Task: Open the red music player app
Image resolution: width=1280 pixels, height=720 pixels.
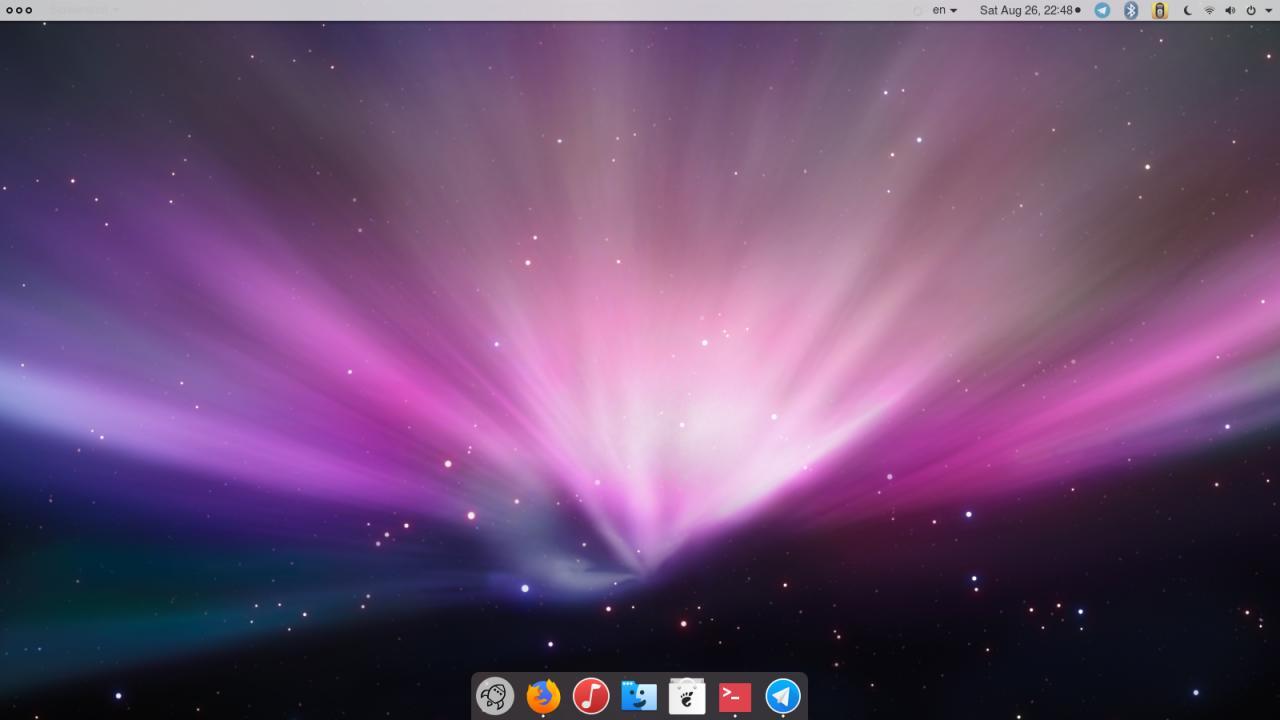Action: pyautogui.click(x=591, y=696)
